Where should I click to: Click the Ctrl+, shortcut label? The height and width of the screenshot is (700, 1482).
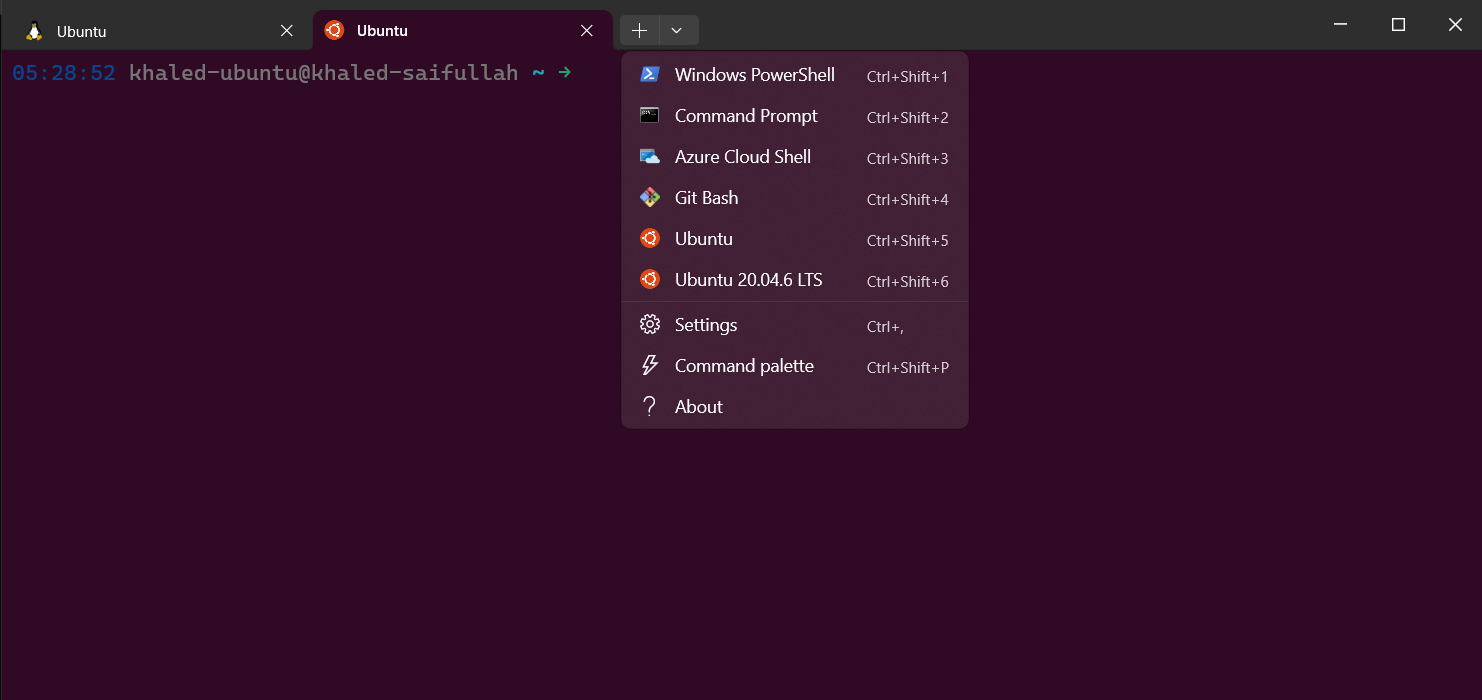886,327
